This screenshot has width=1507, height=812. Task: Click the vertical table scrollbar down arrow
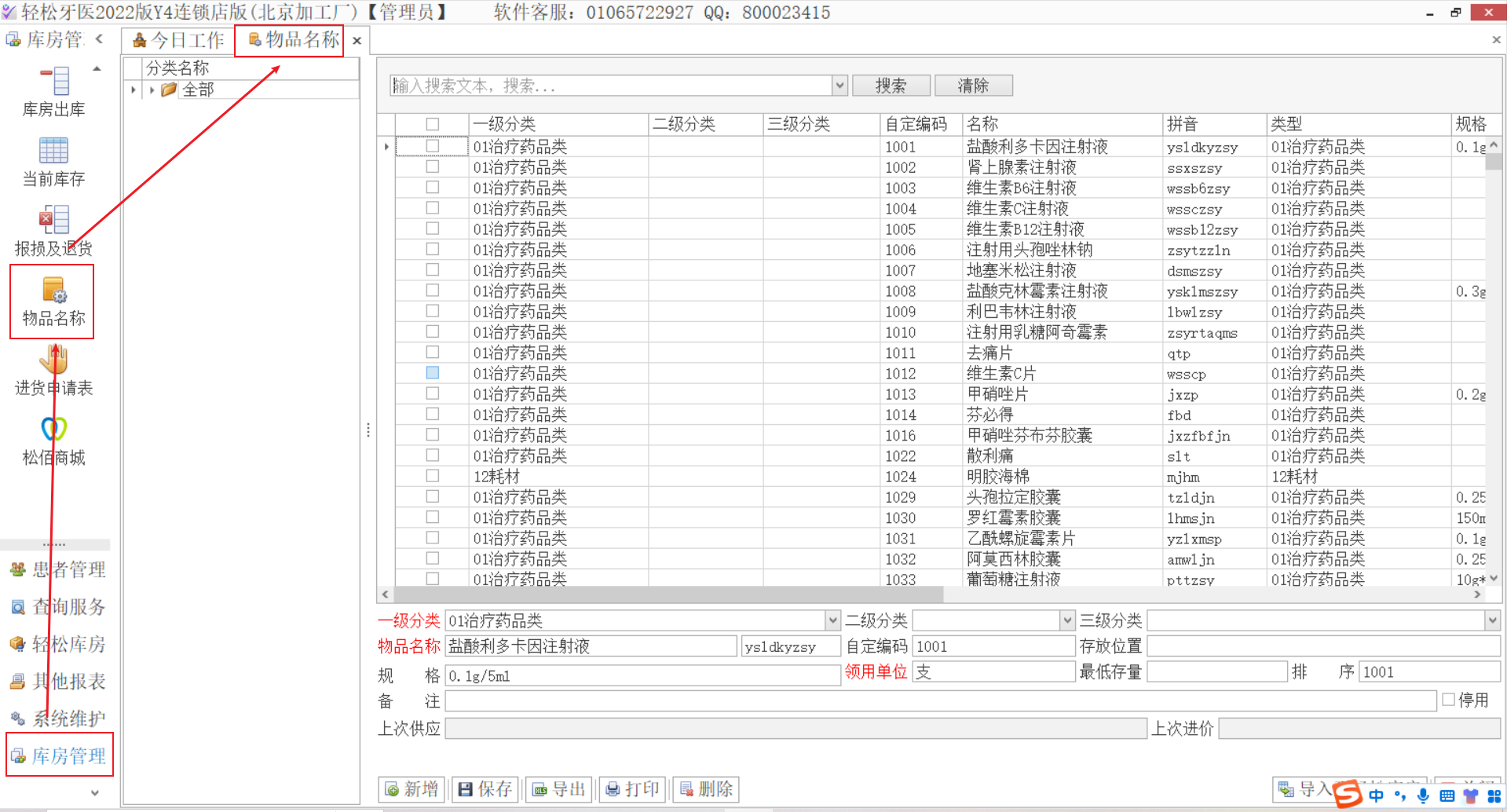[1494, 579]
